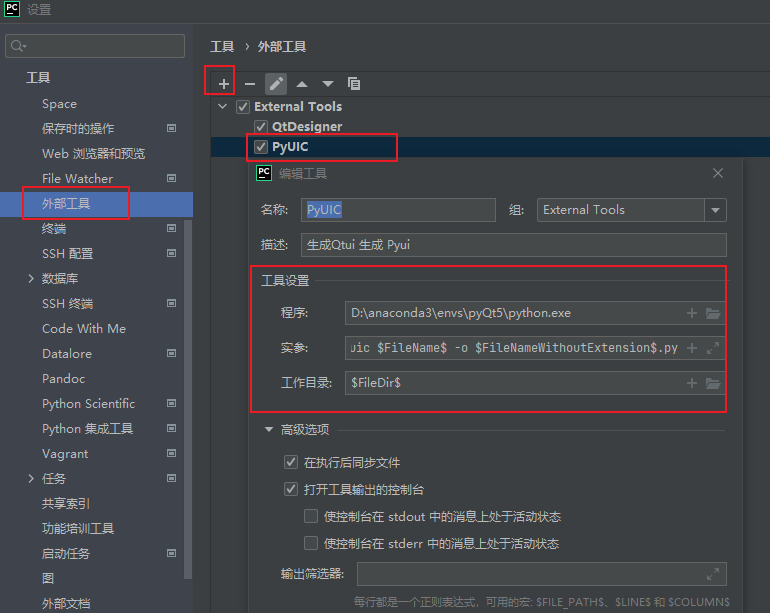The width and height of the screenshot is (770, 613).
Task: Focus the settings search field
Action: (95, 46)
